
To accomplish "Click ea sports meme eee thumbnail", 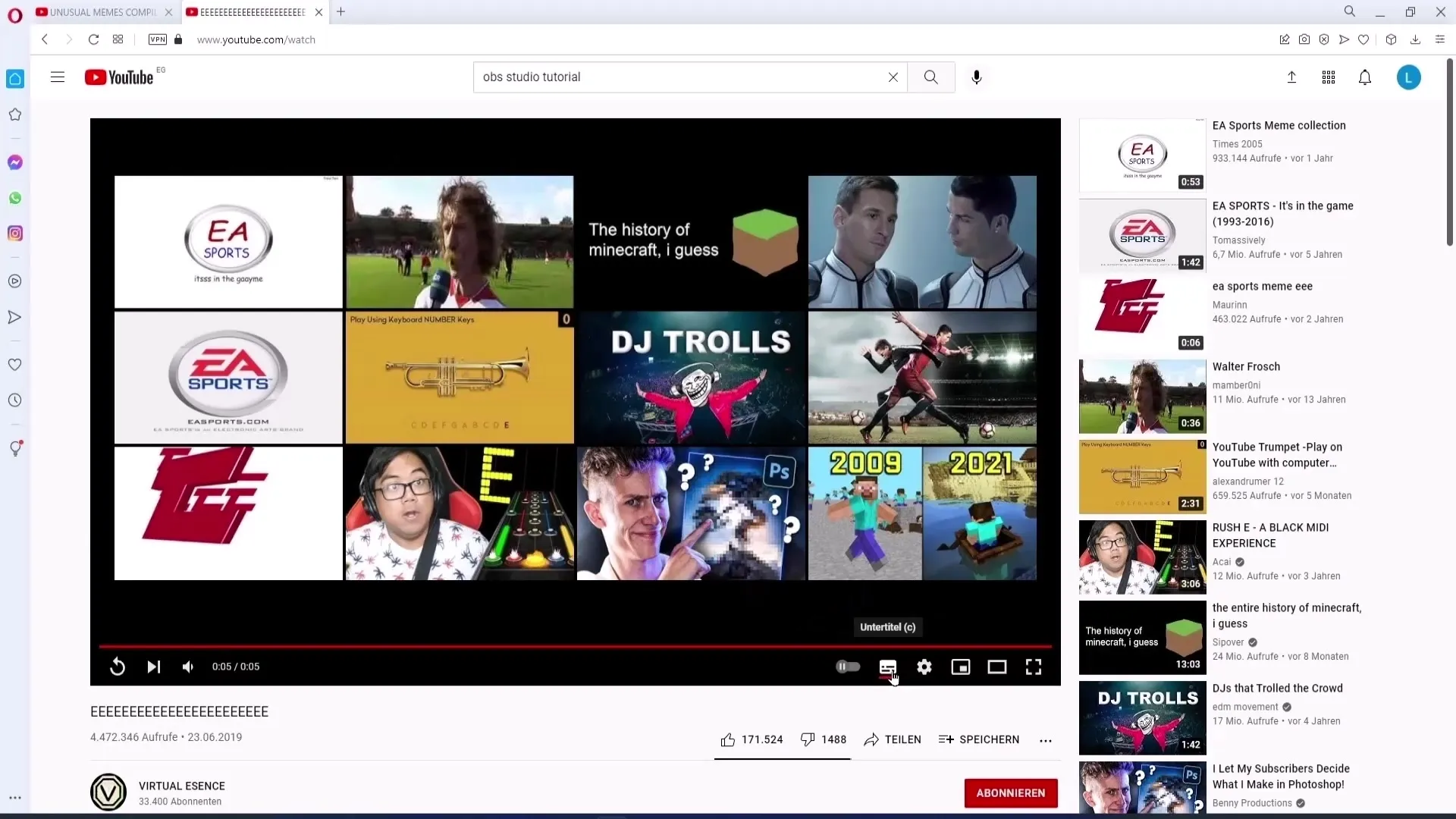I will coord(1142,315).
